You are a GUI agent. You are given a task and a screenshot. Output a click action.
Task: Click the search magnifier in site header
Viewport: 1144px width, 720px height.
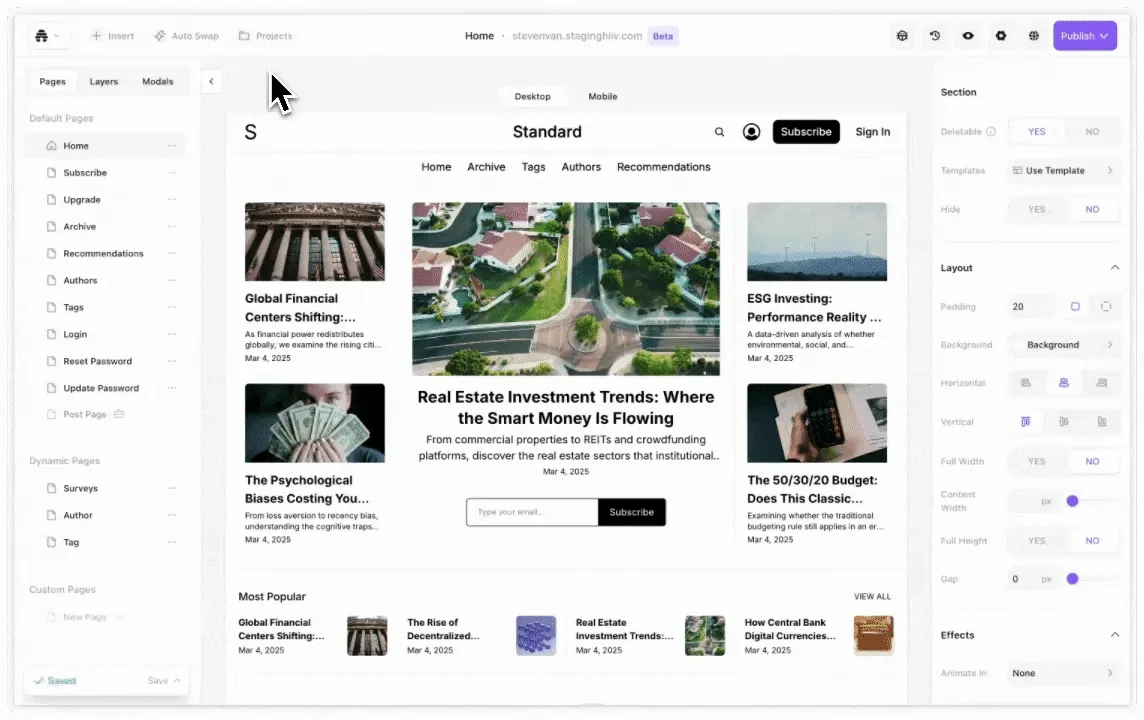pos(719,132)
